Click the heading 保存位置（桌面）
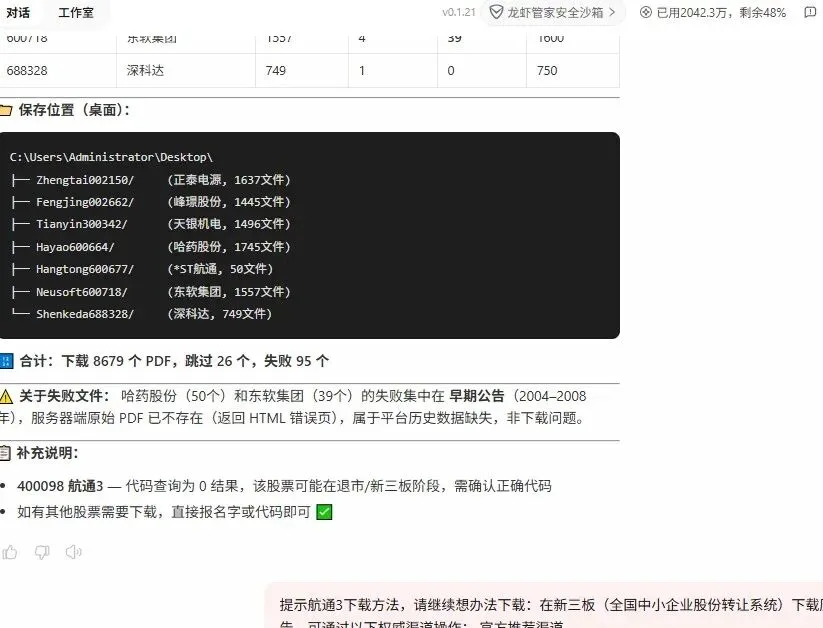Screen dimensions: 823x628 coord(74,110)
